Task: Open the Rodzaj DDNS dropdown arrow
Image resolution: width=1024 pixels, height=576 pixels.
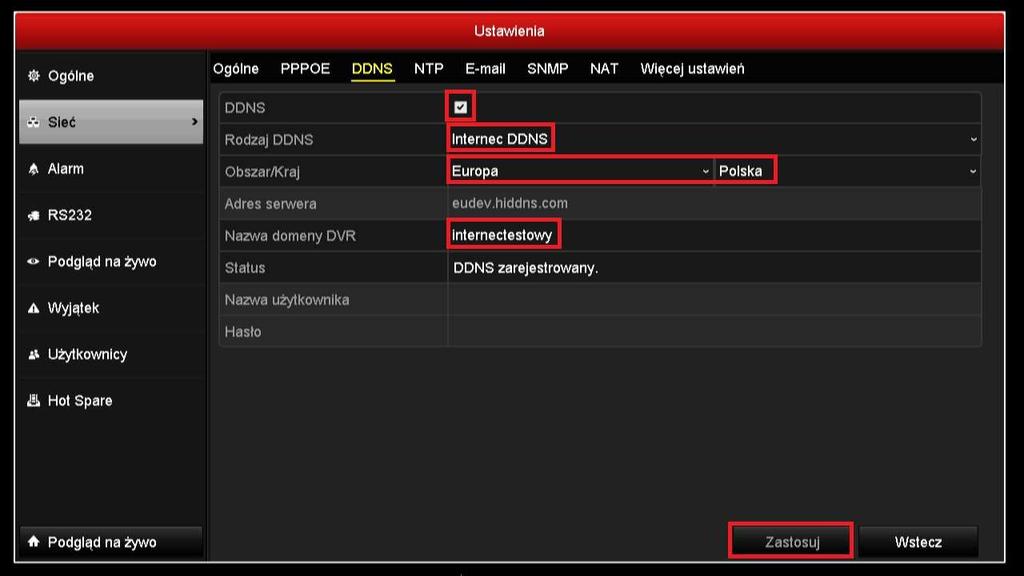Action: 973,139
